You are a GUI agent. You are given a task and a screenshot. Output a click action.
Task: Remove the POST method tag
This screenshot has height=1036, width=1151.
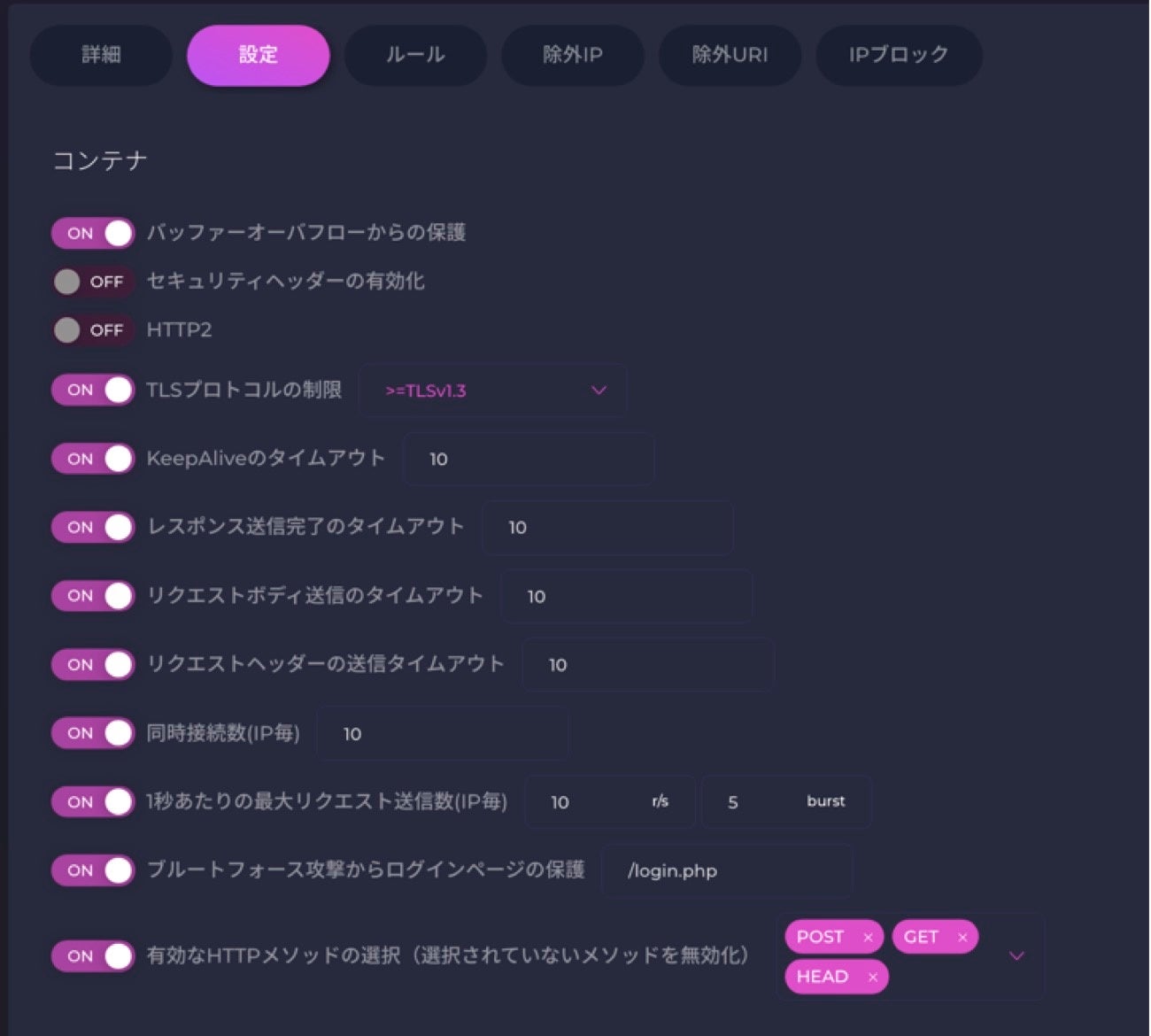(x=868, y=938)
